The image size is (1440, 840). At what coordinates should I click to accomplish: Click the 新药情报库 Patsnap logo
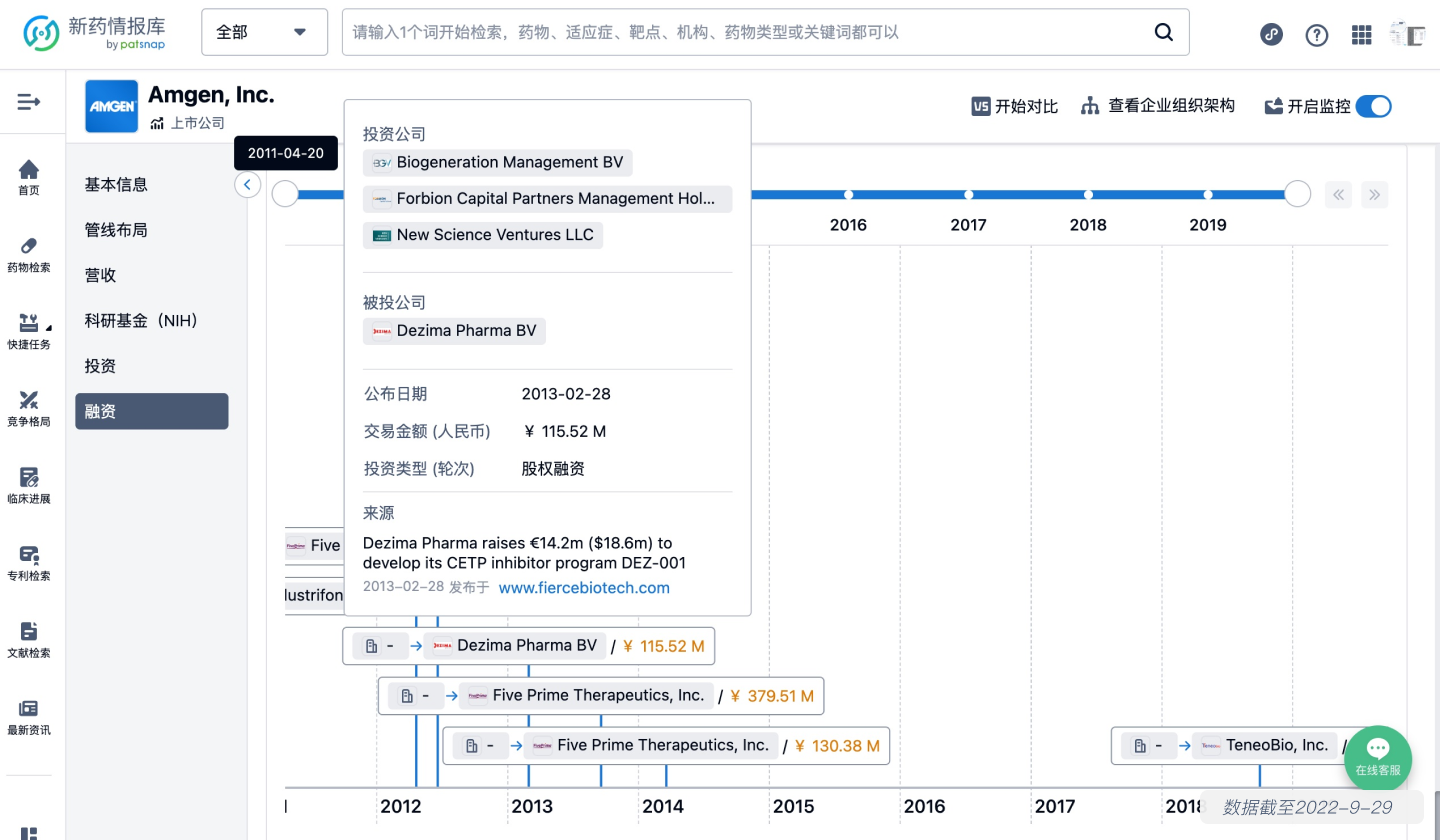click(x=95, y=33)
